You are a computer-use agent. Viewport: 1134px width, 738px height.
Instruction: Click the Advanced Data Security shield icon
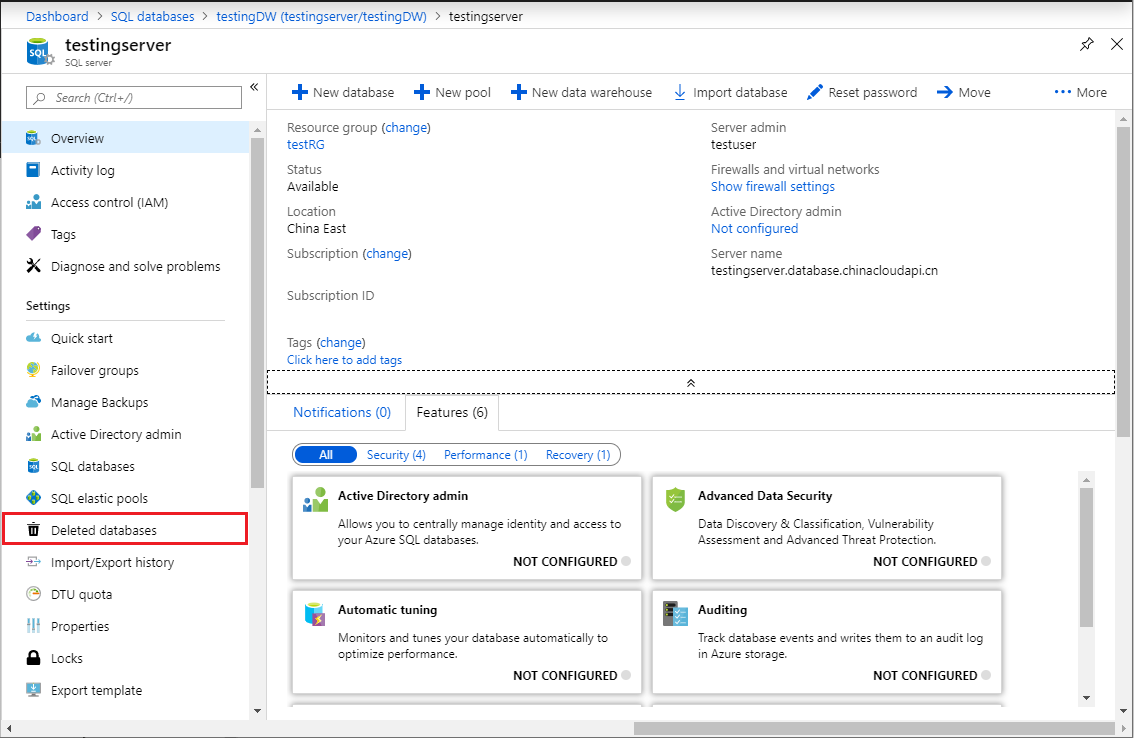pos(675,500)
